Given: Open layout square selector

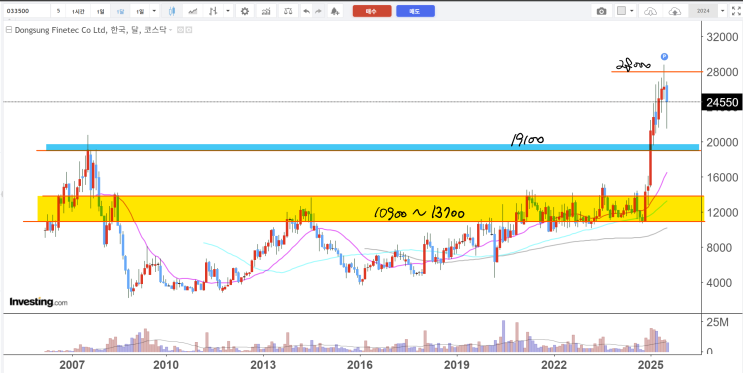Looking at the screenshot, I should (x=622, y=11).
